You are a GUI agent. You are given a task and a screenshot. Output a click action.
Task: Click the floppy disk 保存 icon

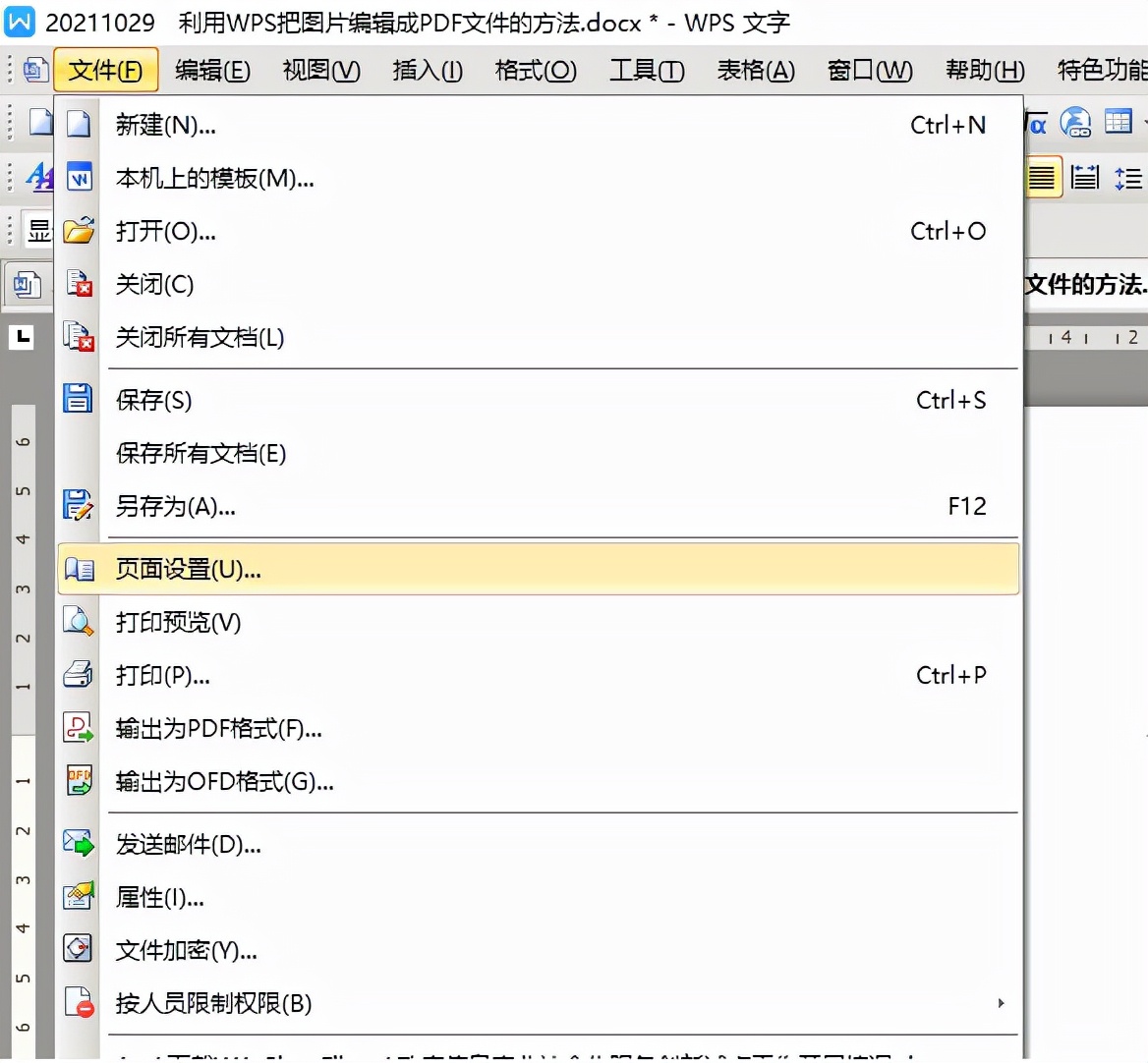(x=78, y=400)
